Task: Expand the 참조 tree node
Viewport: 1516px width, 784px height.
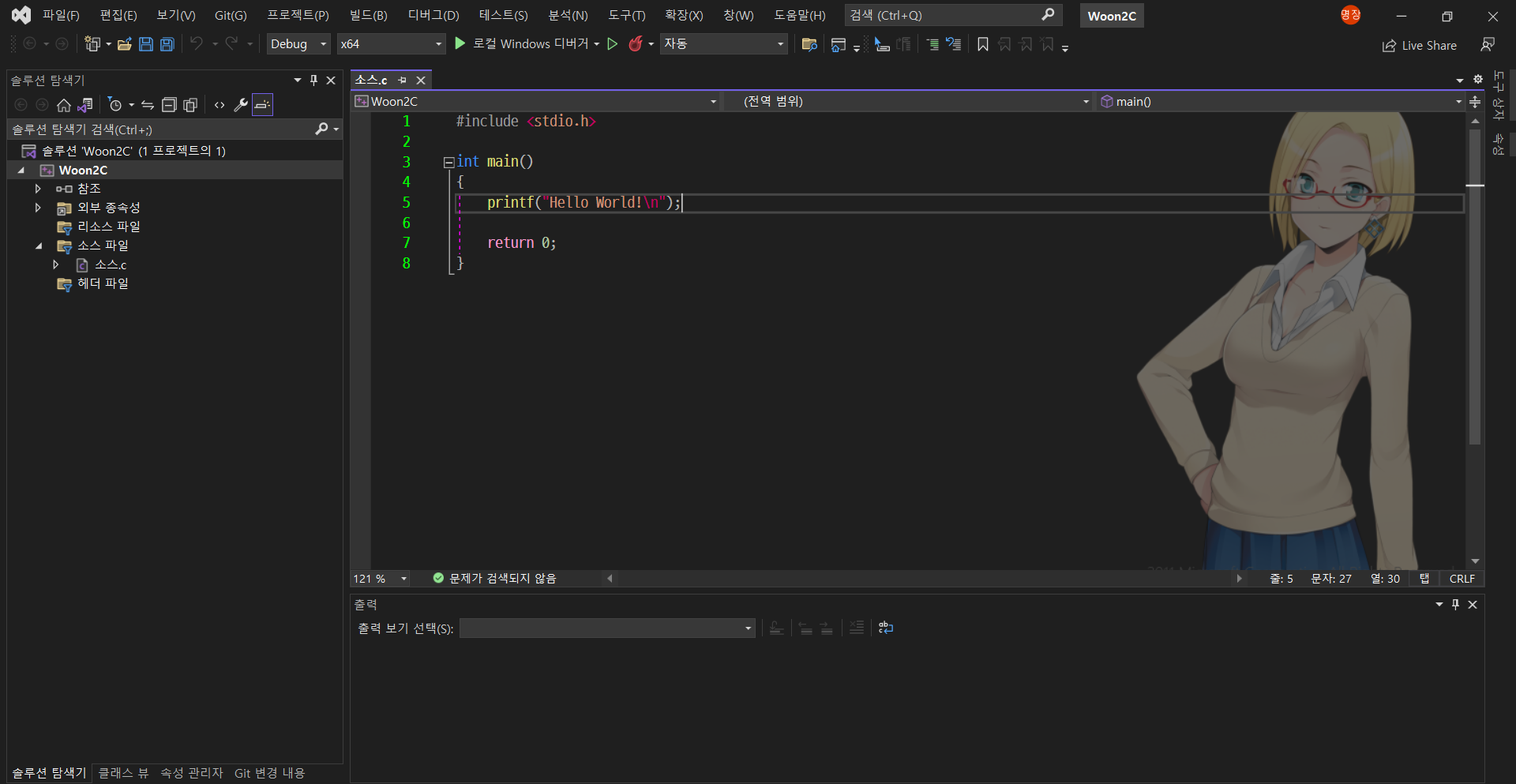Action: tap(38, 189)
